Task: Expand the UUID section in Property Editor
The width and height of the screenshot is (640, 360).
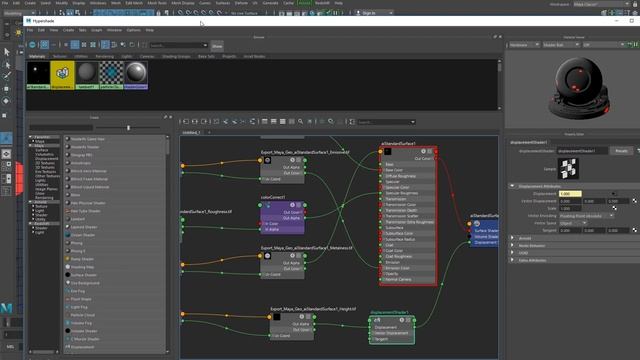Action: (512, 253)
